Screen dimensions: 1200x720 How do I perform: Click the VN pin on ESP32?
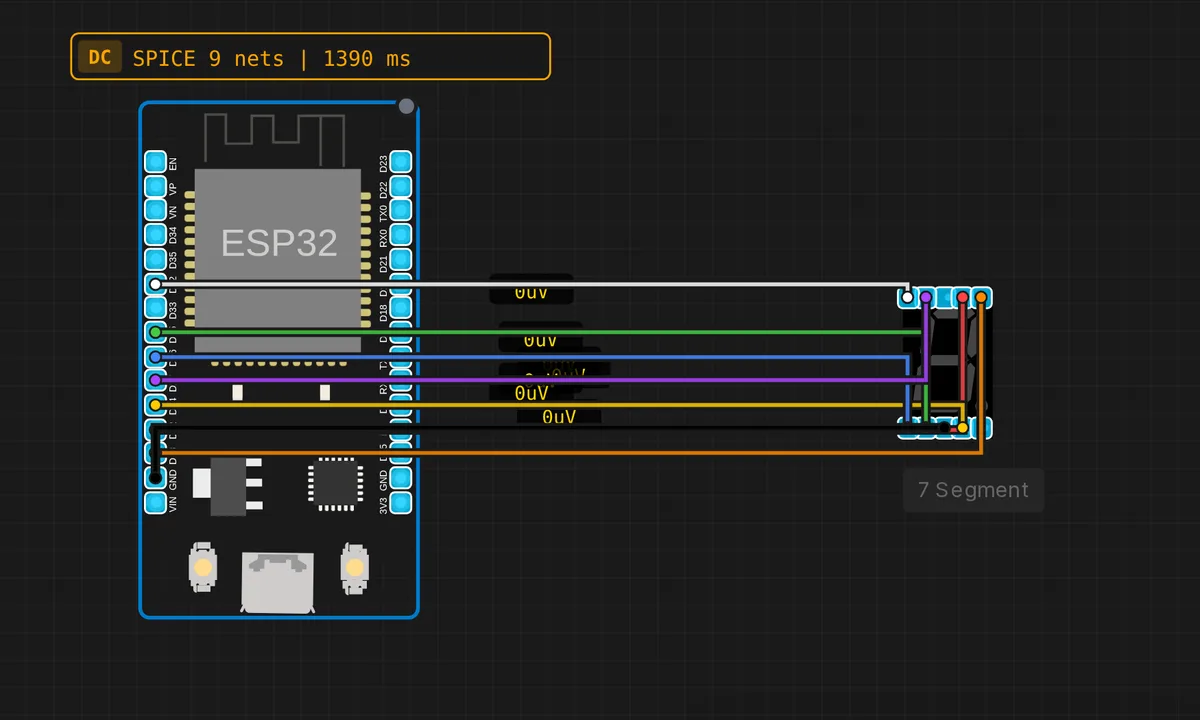tap(155, 210)
